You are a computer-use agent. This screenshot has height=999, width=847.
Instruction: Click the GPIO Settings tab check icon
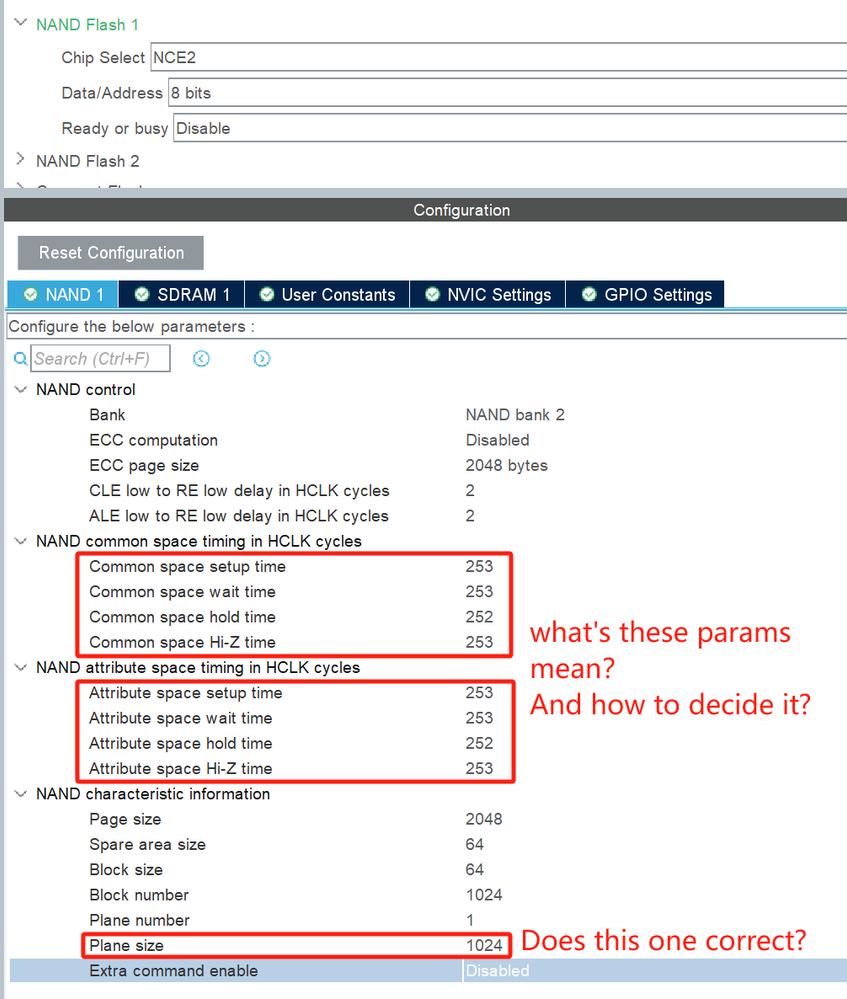pyautogui.click(x=589, y=294)
